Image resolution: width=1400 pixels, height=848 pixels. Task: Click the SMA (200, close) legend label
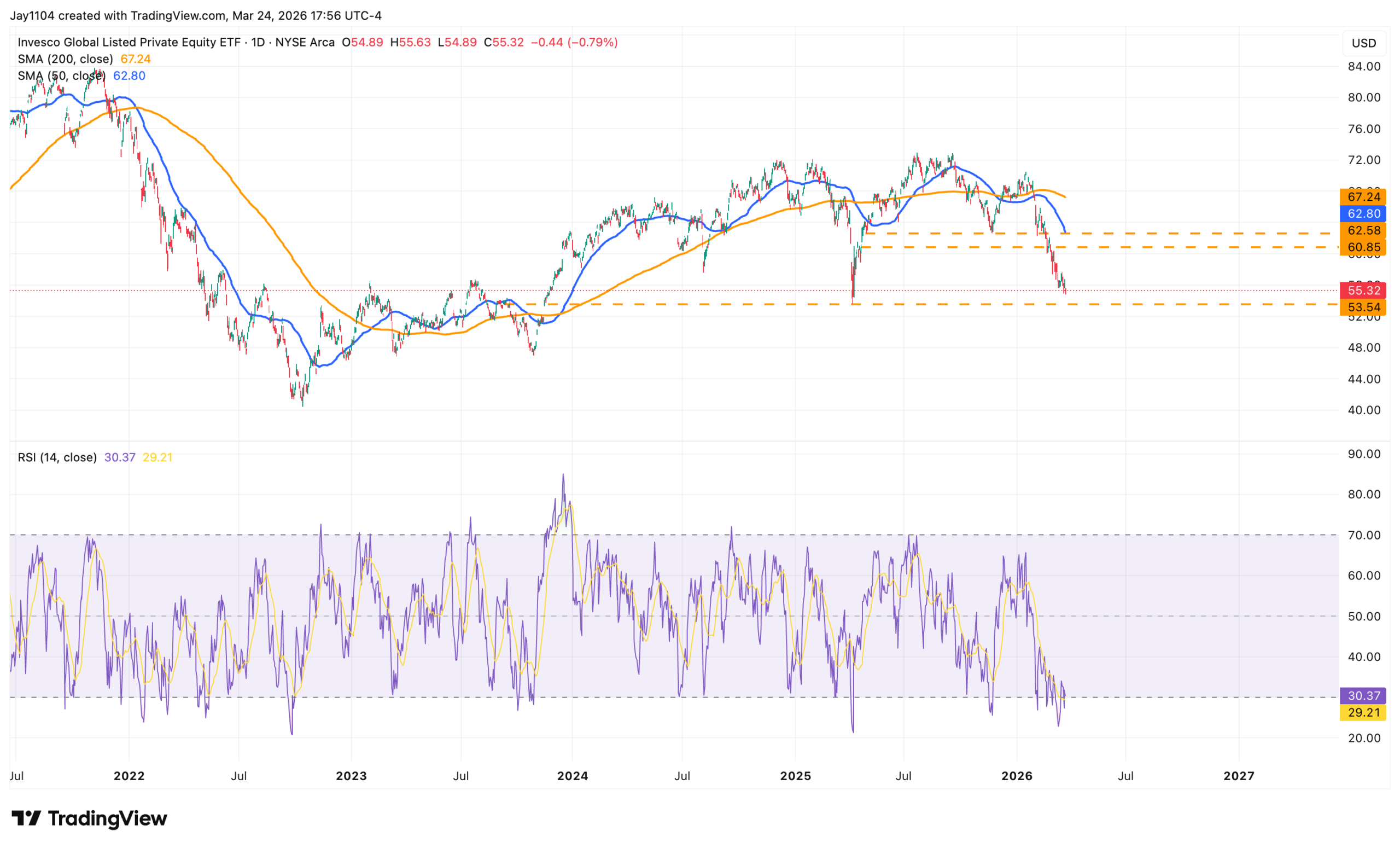pos(65,59)
